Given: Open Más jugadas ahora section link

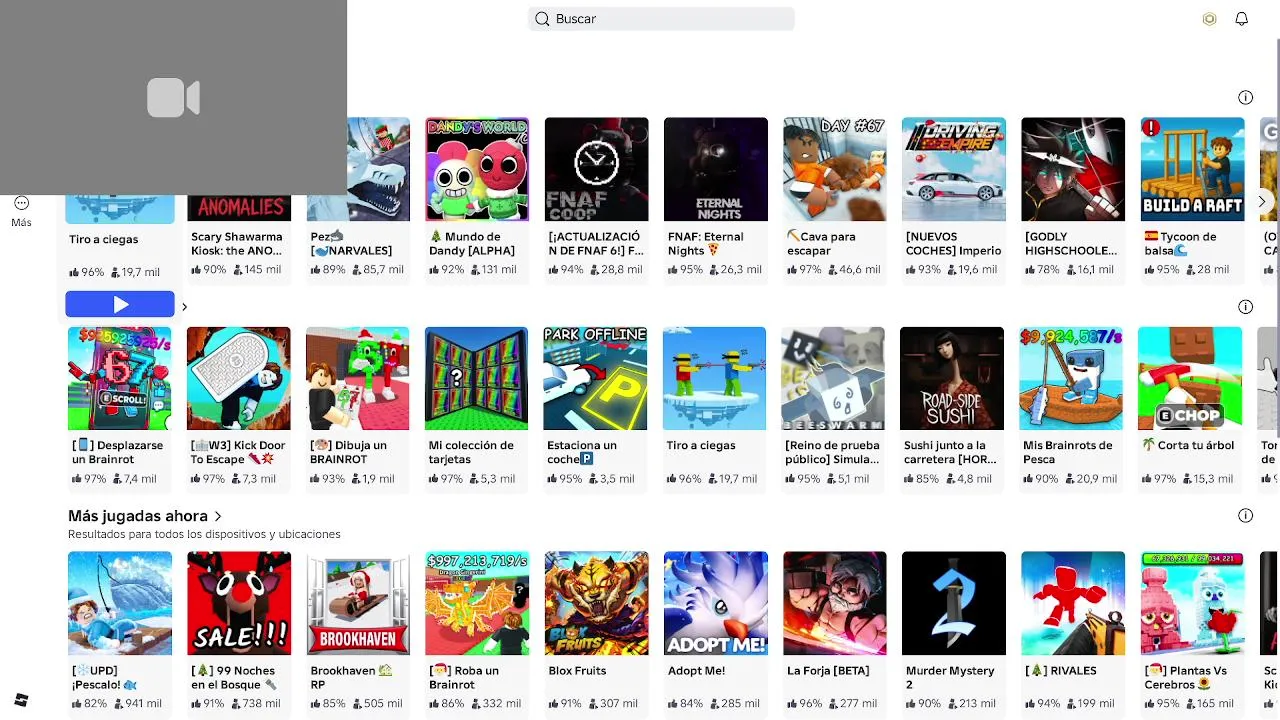Looking at the screenshot, I should (145, 516).
